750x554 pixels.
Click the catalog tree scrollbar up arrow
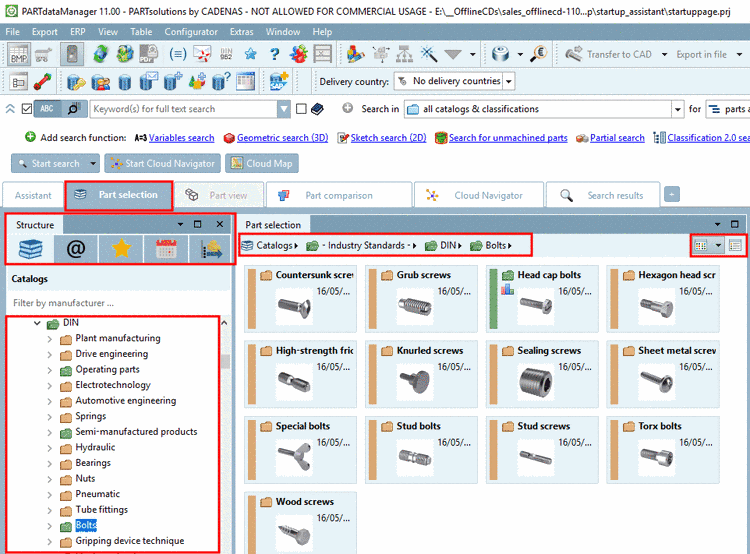[x=224, y=323]
